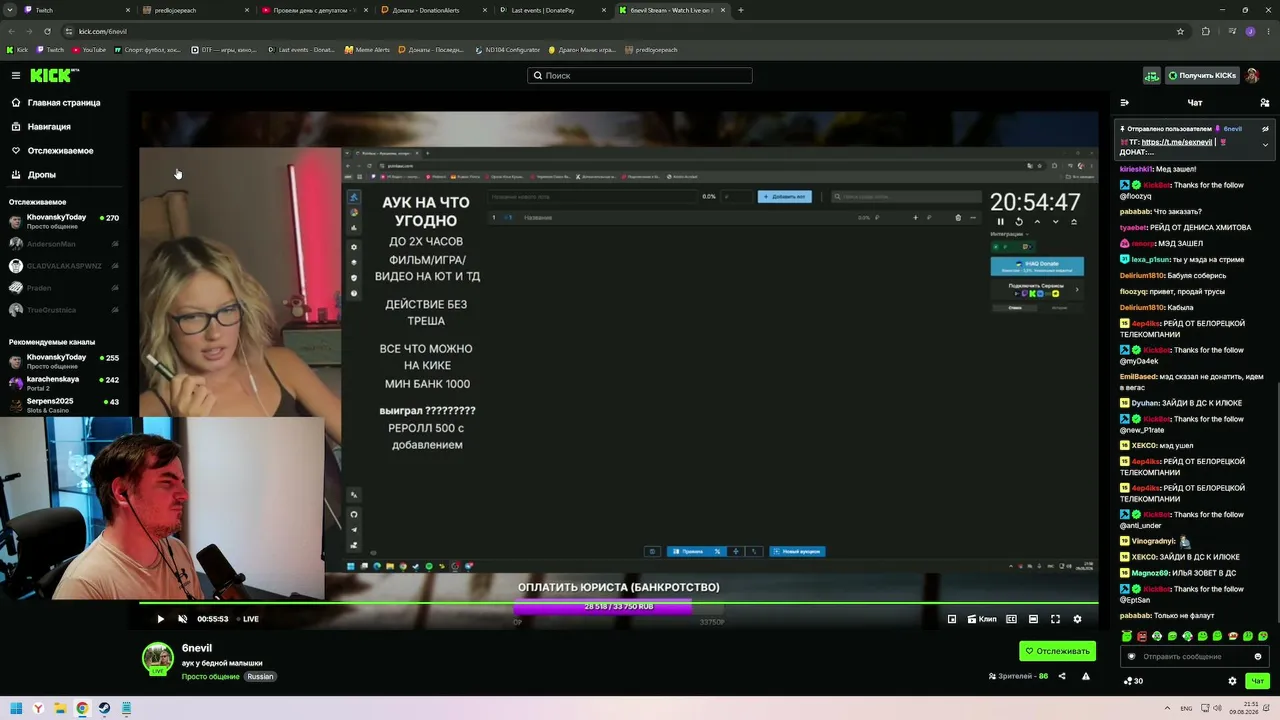Follow the channel with Отслеживать
The height and width of the screenshot is (720, 1280).
click(1057, 651)
